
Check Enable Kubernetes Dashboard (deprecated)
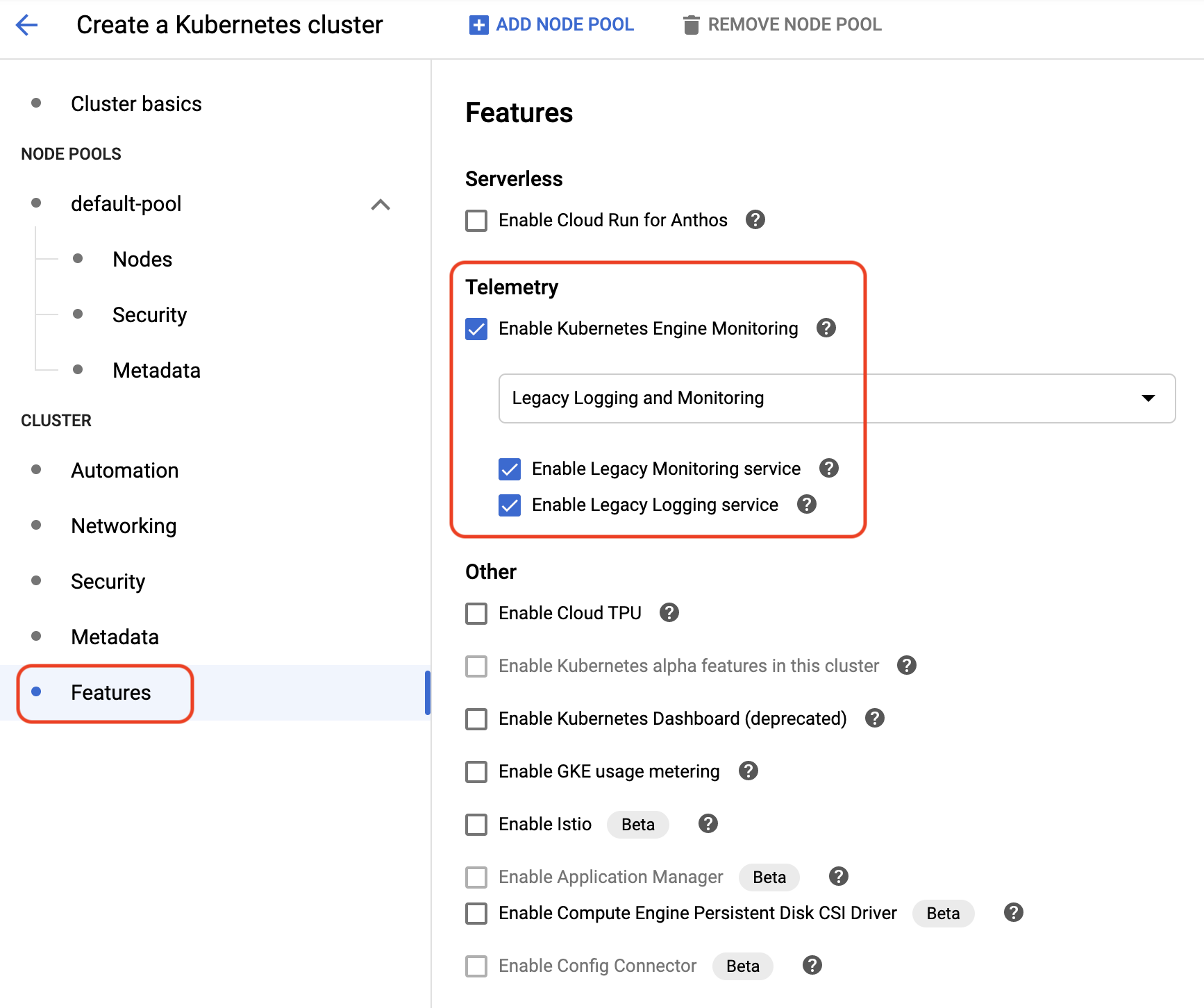tap(476, 719)
